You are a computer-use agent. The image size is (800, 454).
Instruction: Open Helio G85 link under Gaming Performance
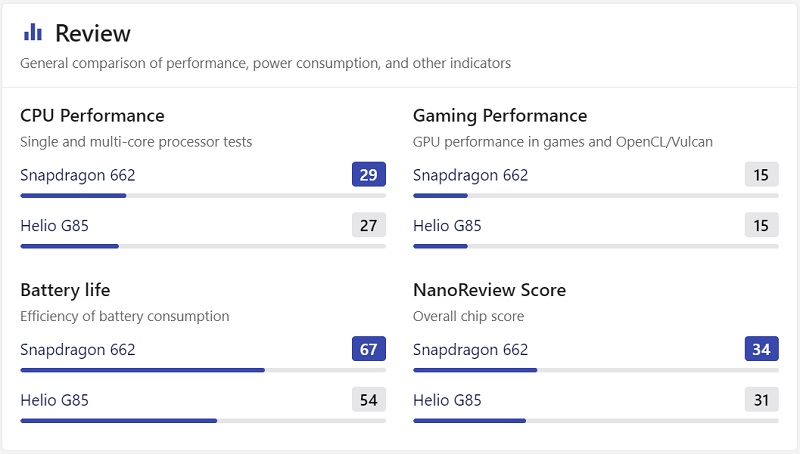point(447,225)
